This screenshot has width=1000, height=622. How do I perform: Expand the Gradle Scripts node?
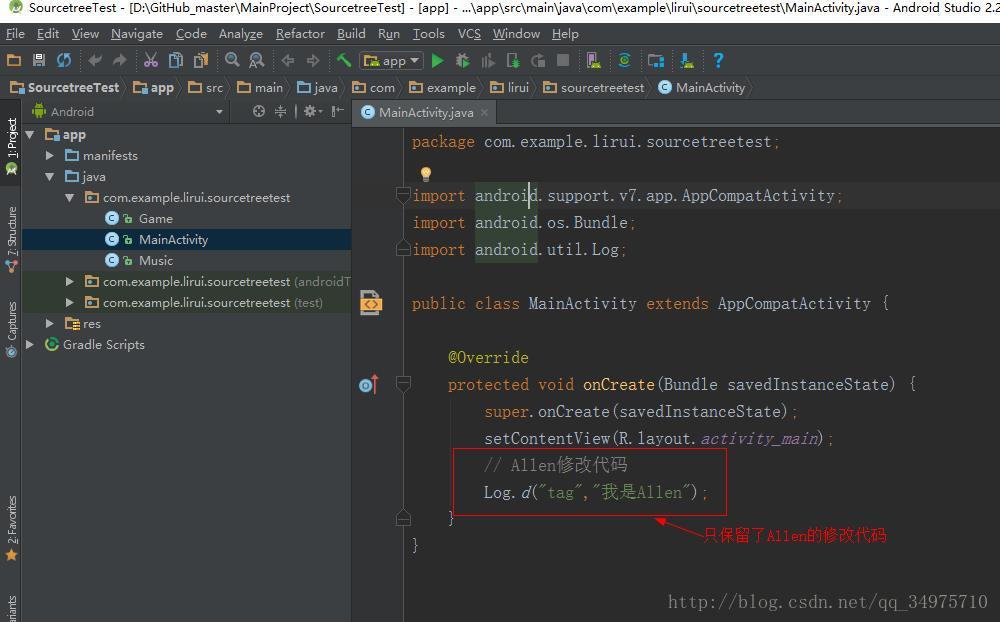(30, 345)
